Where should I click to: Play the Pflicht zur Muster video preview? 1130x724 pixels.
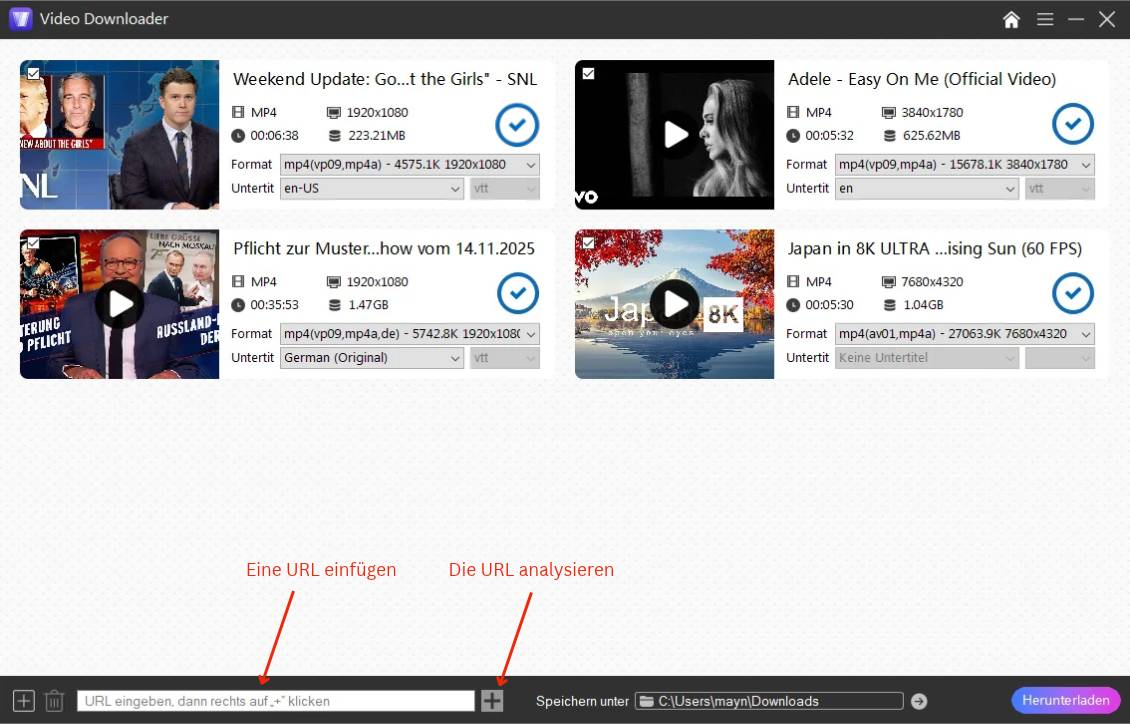120,304
